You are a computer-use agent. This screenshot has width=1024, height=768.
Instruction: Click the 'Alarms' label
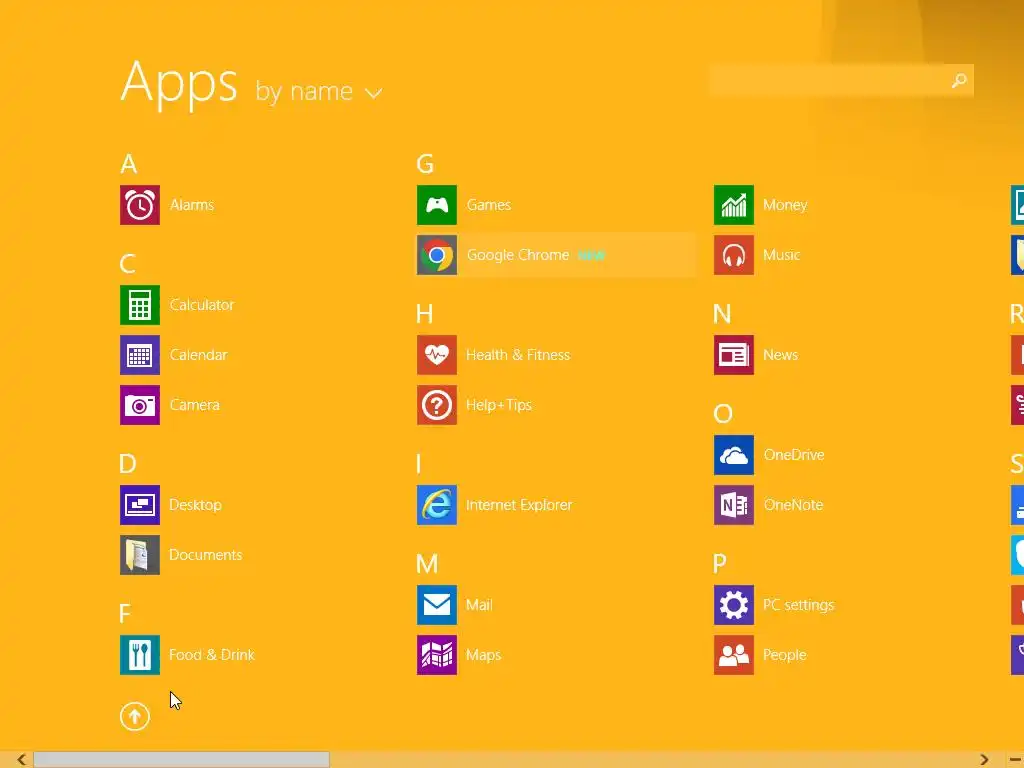point(192,205)
